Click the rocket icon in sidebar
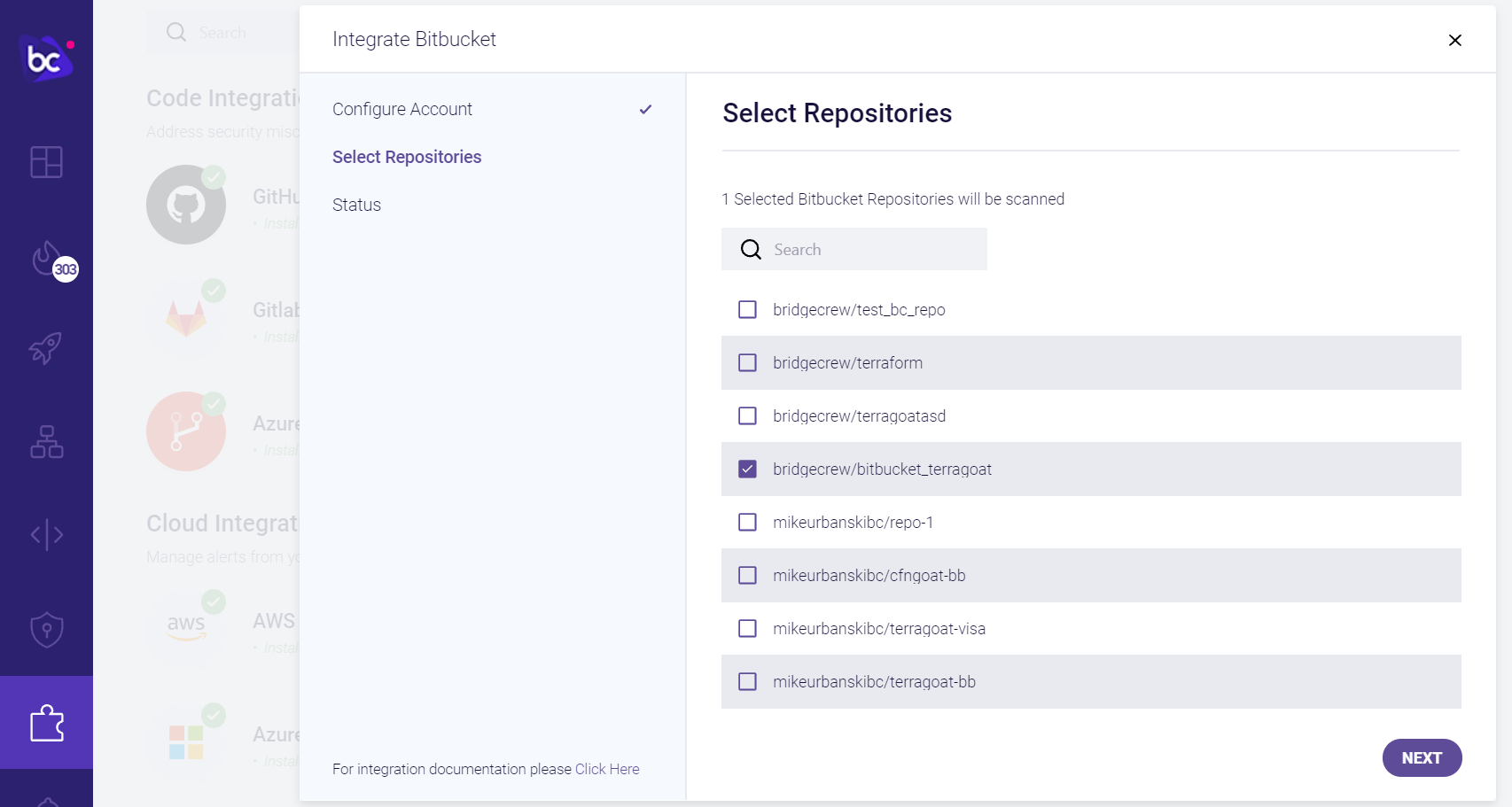The width and height of the screenshot is (1512, 807). (46, 348)
